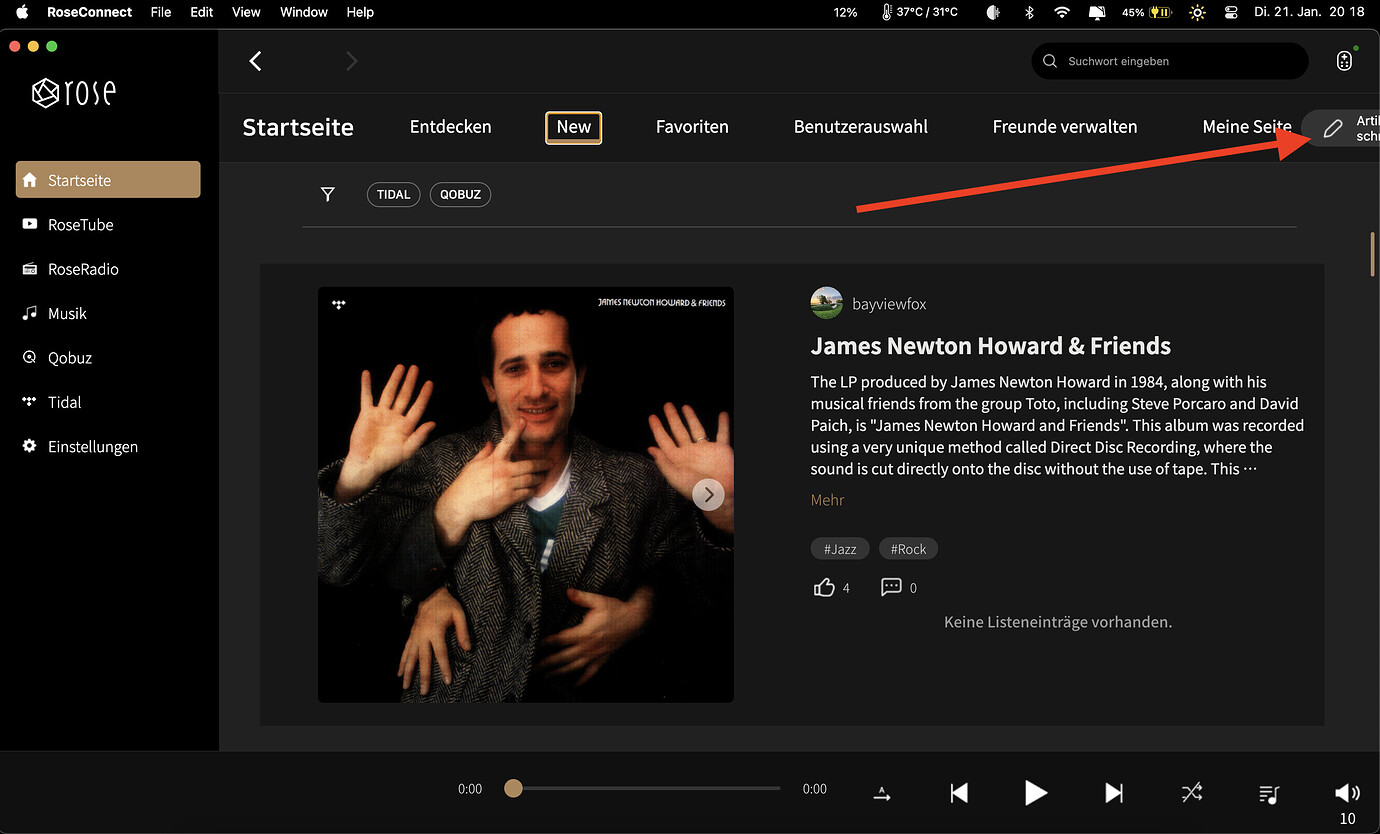Click the repeat mode icon

pos(882,793)
